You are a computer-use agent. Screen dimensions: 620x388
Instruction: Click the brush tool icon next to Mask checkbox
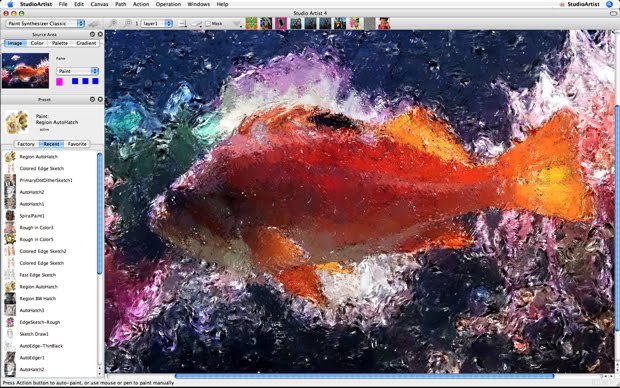click(197, 23)
